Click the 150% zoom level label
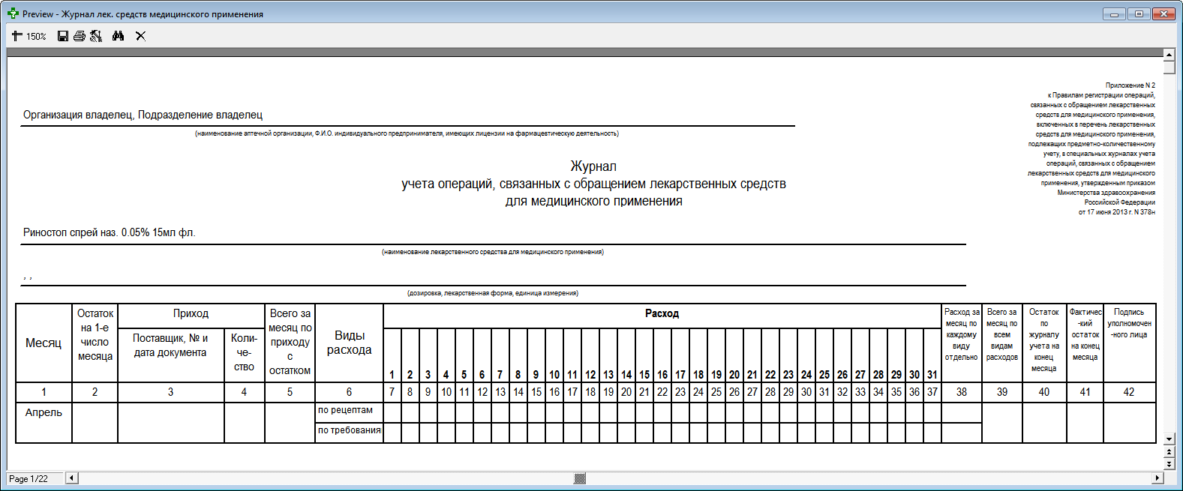The width and height of the screenshot is (1183, 491). 37,36
